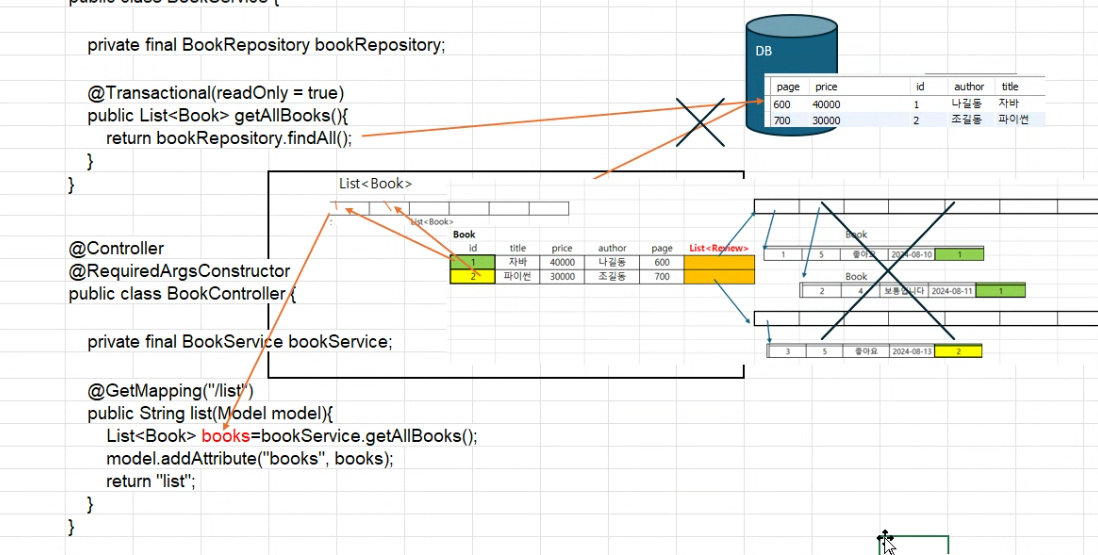Click the @Transactional(readOnly = true) line
The width and height of the screenshot is (1098, 555).
point(216,92)
